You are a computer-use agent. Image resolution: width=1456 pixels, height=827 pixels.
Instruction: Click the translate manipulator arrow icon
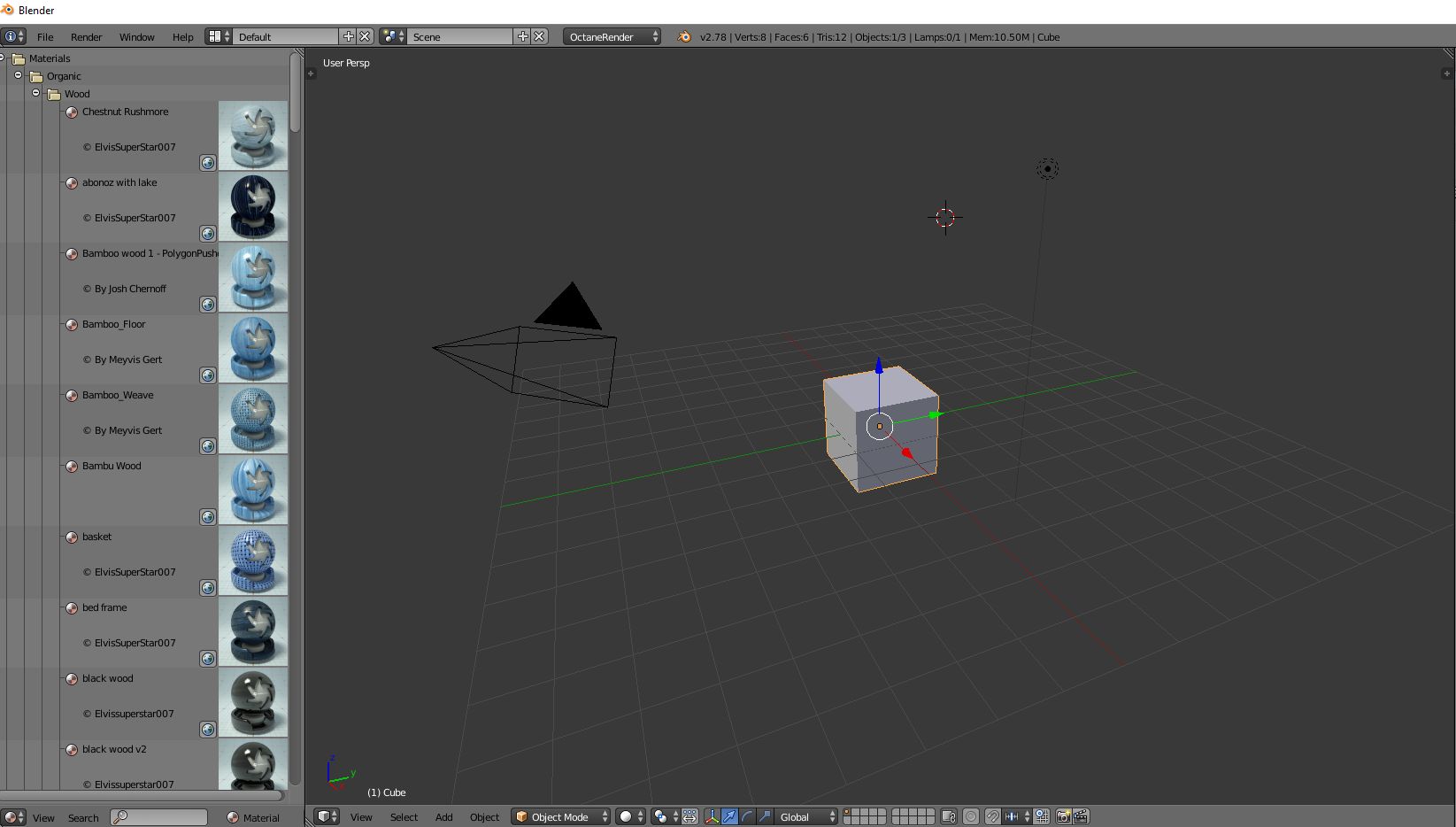[729, 816]
